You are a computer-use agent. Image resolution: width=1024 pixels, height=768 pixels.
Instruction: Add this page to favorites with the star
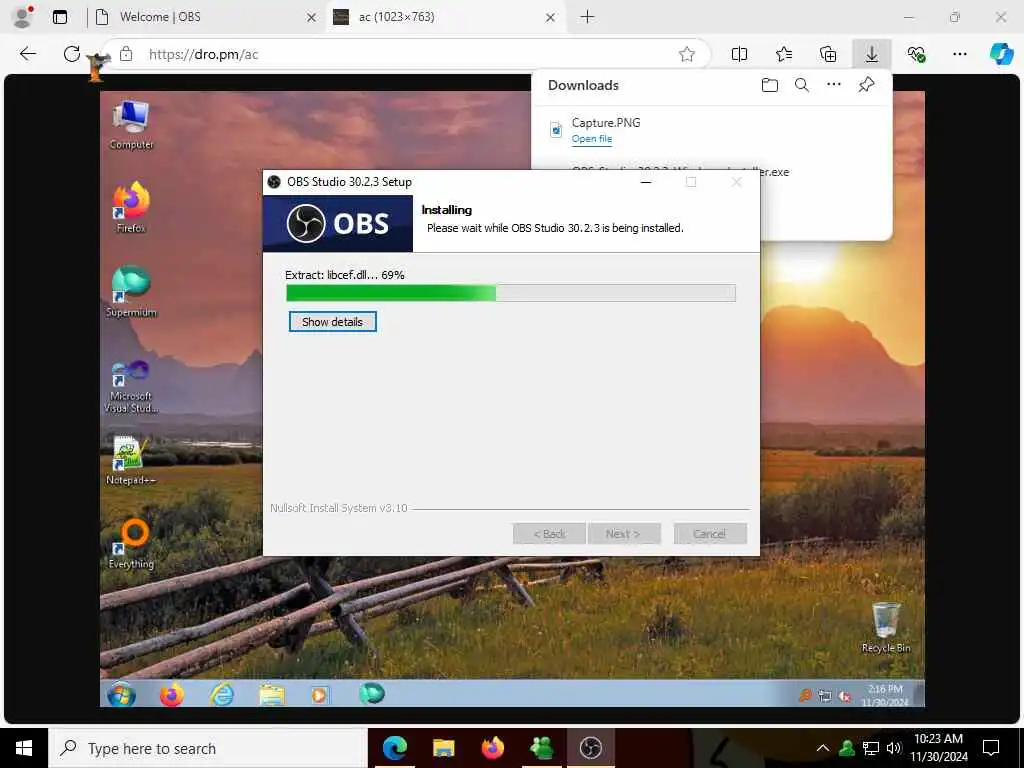pos(686,54)
